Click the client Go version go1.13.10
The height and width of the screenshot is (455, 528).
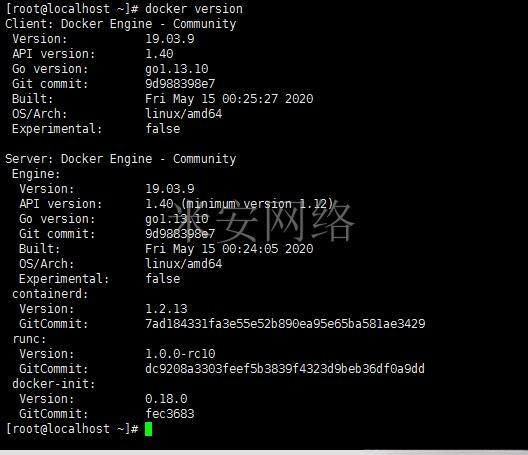point(177,69)
